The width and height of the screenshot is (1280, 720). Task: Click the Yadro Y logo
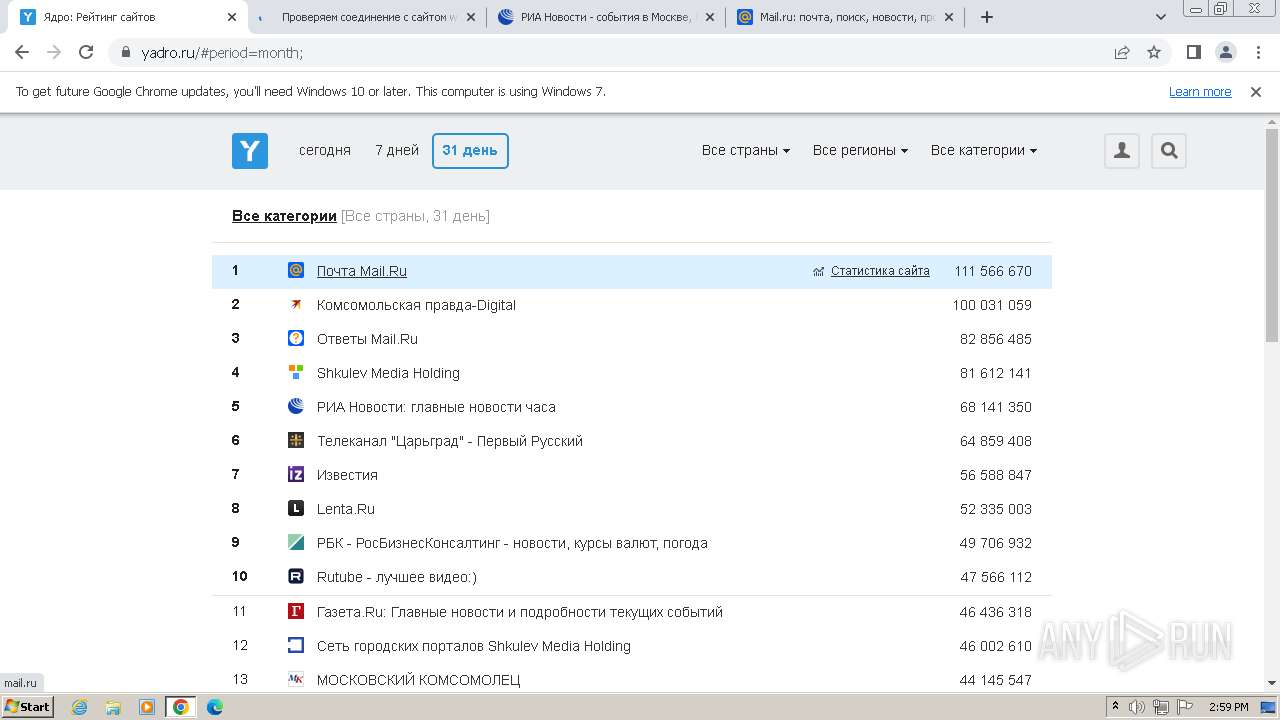tap(250, 151)
